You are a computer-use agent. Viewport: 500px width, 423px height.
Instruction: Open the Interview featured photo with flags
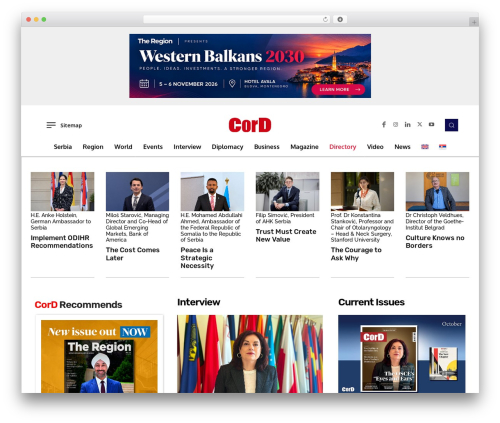click(x=250, y=354)
